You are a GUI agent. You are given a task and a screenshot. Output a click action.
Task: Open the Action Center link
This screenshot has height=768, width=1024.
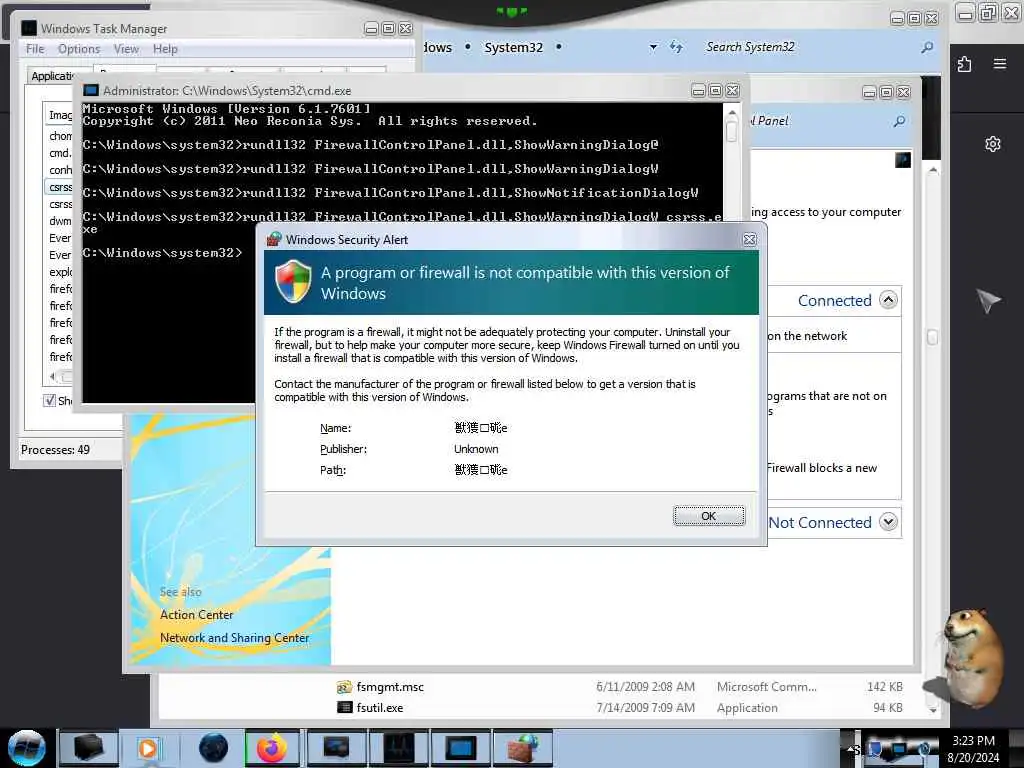[197, 615]
